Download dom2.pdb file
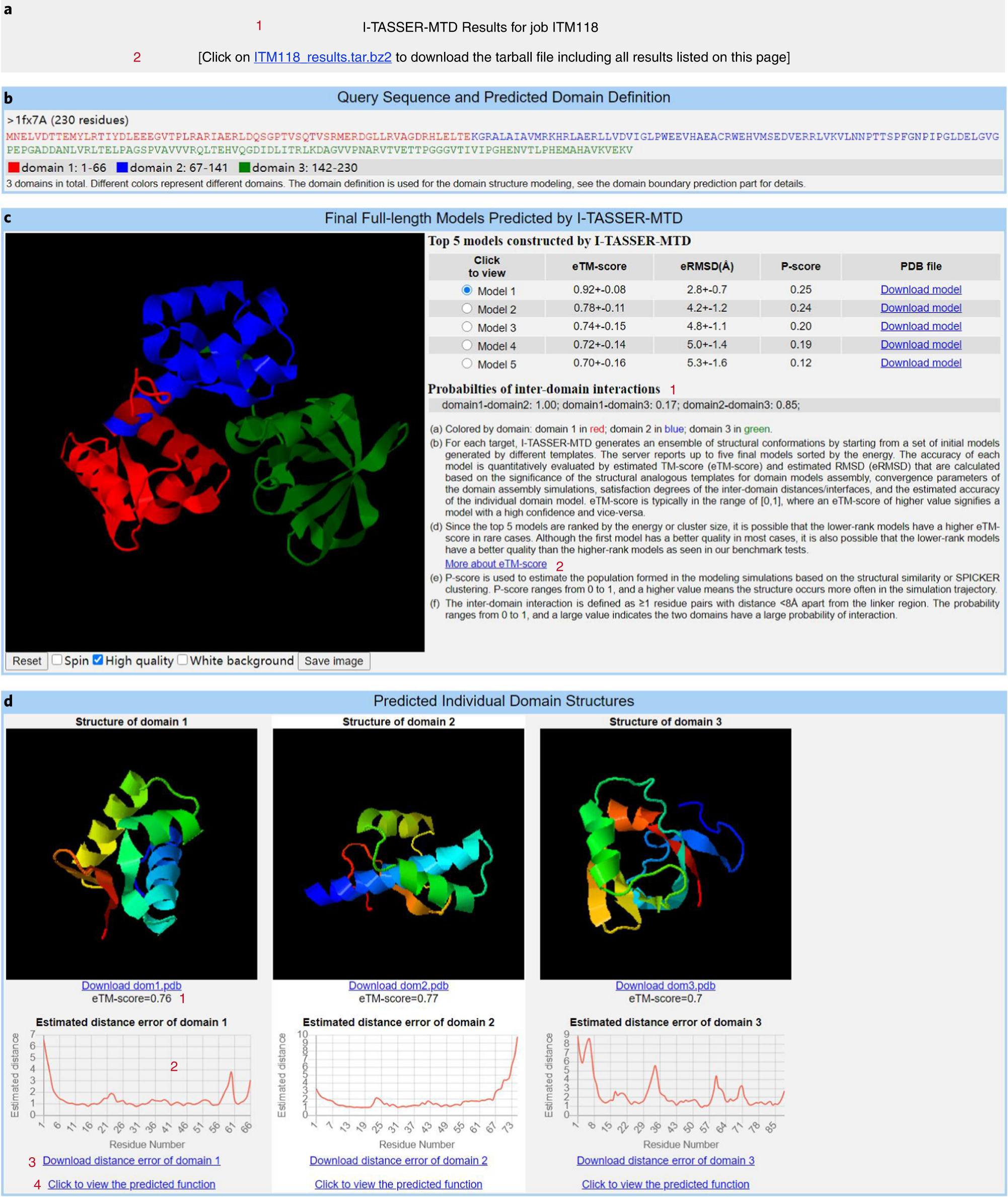The width and height of the screenshot is (1008, 1197). click(398, 986)
